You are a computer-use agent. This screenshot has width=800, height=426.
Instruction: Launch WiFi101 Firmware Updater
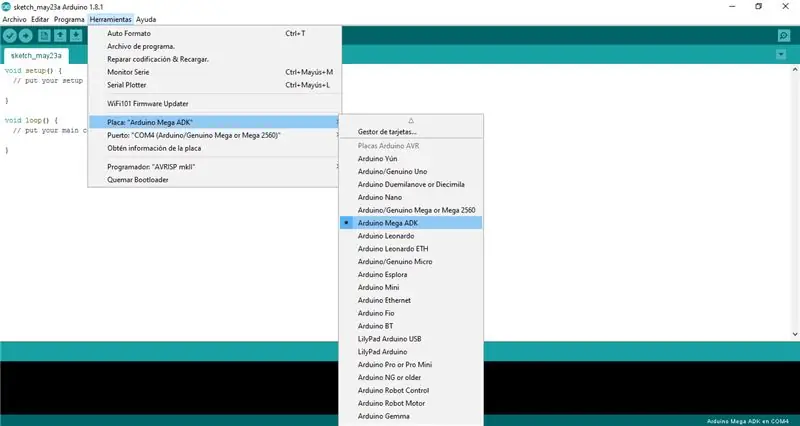click(x=213, y=104)
